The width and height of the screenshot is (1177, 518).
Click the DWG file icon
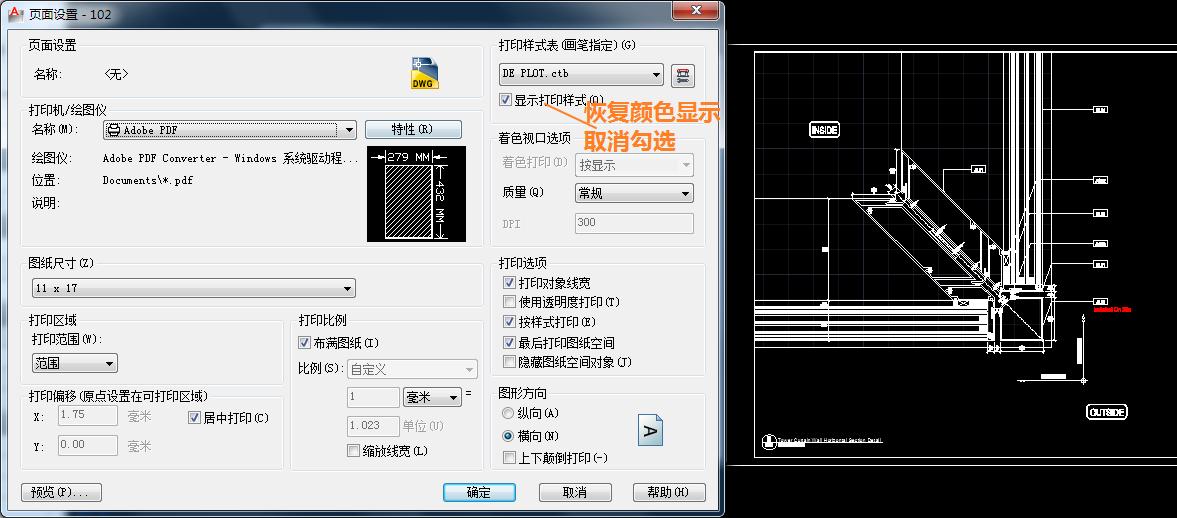click(x=425, y=73)
